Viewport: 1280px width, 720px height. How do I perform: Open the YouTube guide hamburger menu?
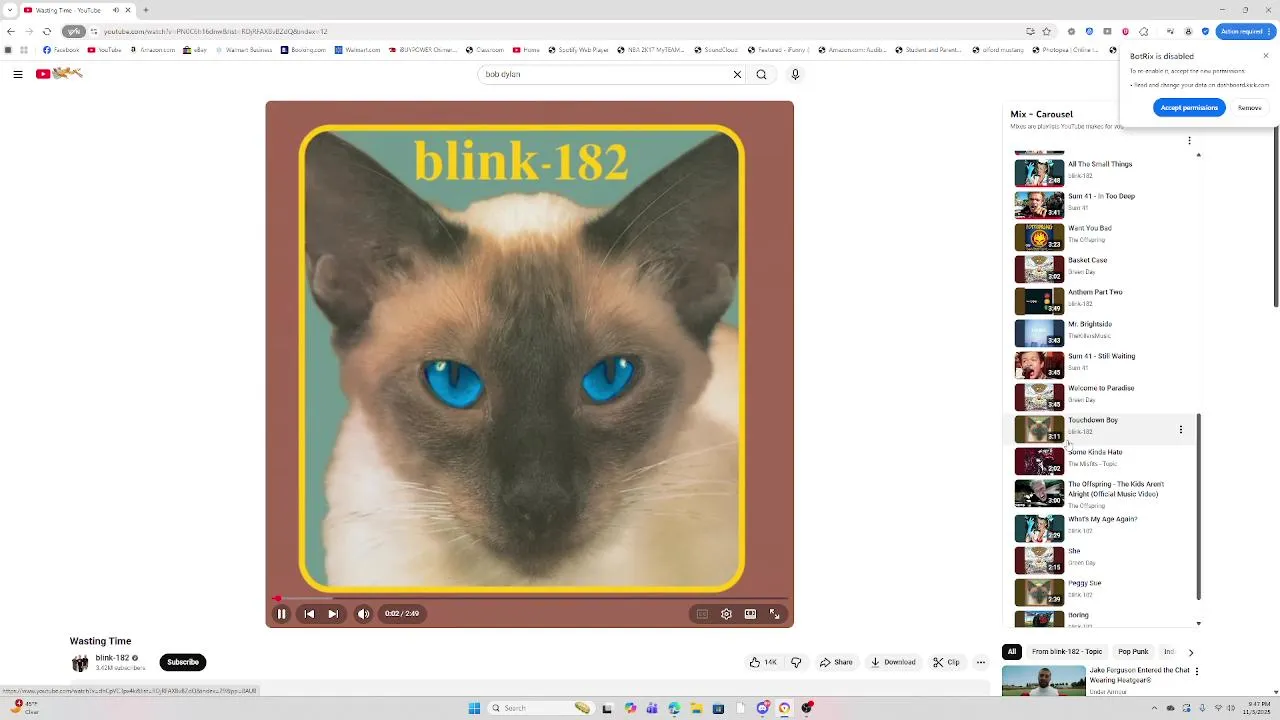point(18,74)
